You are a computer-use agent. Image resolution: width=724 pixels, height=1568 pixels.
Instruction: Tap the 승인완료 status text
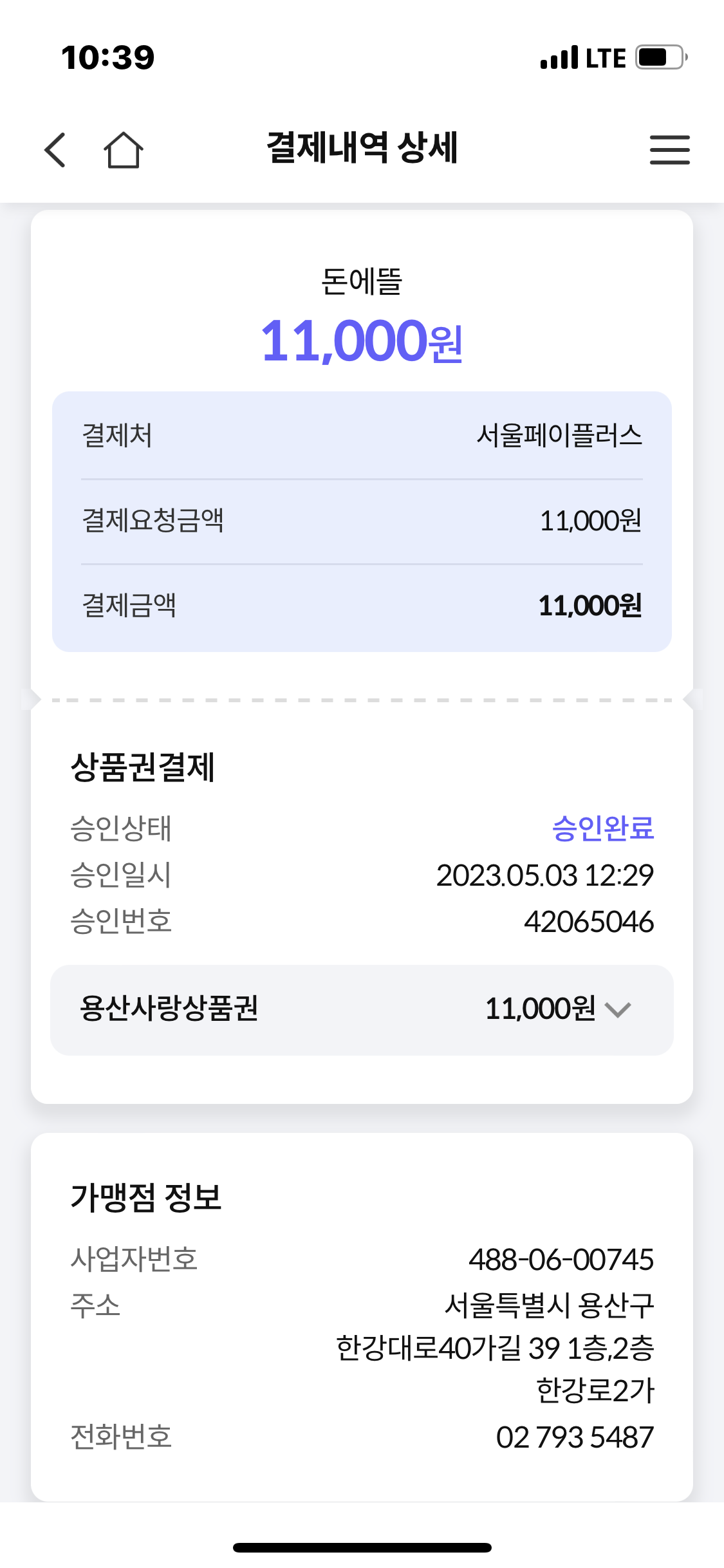pyautogui.click(x=603, y=828)
